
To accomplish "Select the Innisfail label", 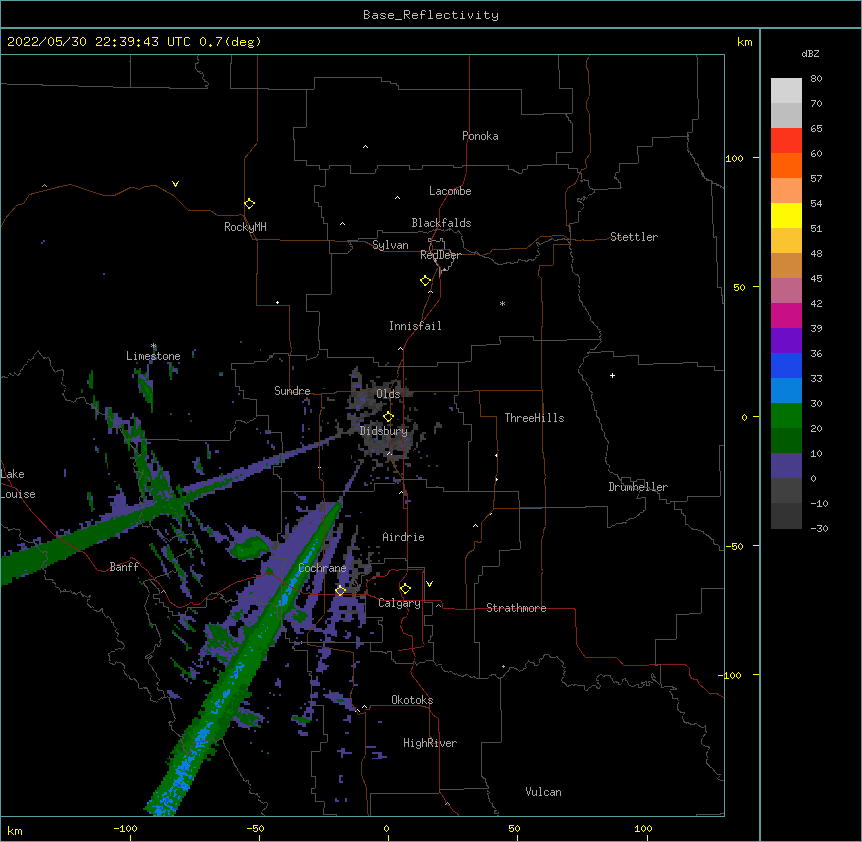I will tap(415, 326).
